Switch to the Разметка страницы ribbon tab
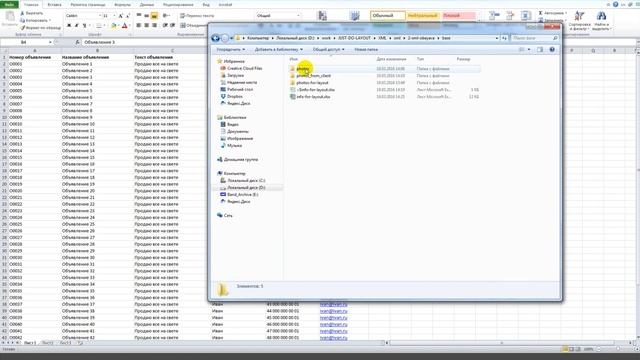This screenshot has height=360, width=640. coord(88,4)
